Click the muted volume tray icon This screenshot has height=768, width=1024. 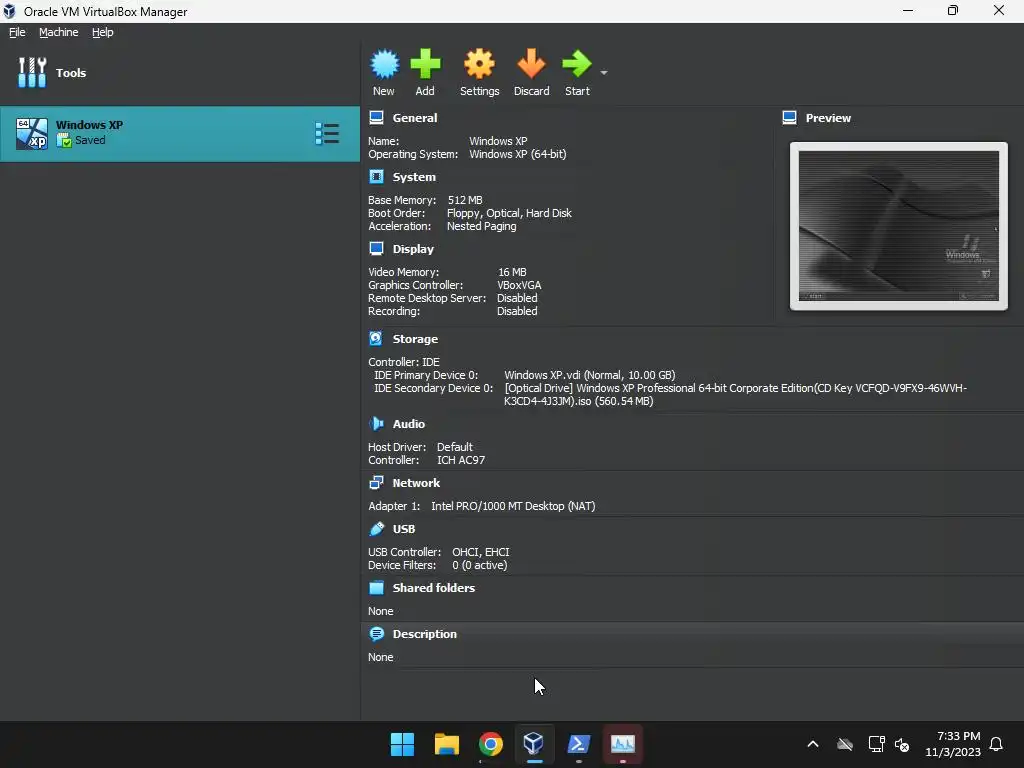pos(903,744)
